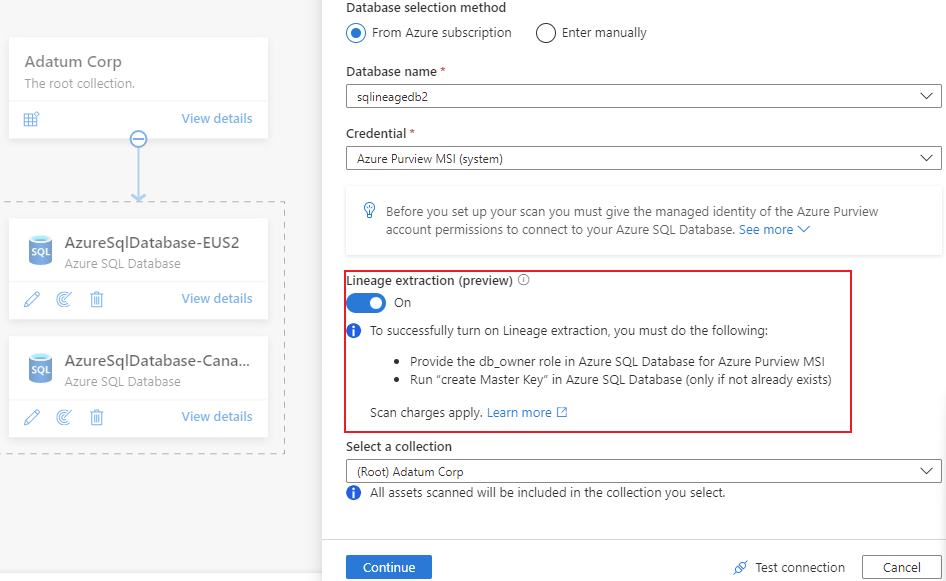Click edit pencil icon for AzureSqlDatabase-EUS2
946x581 pixels.
(32, 299)
